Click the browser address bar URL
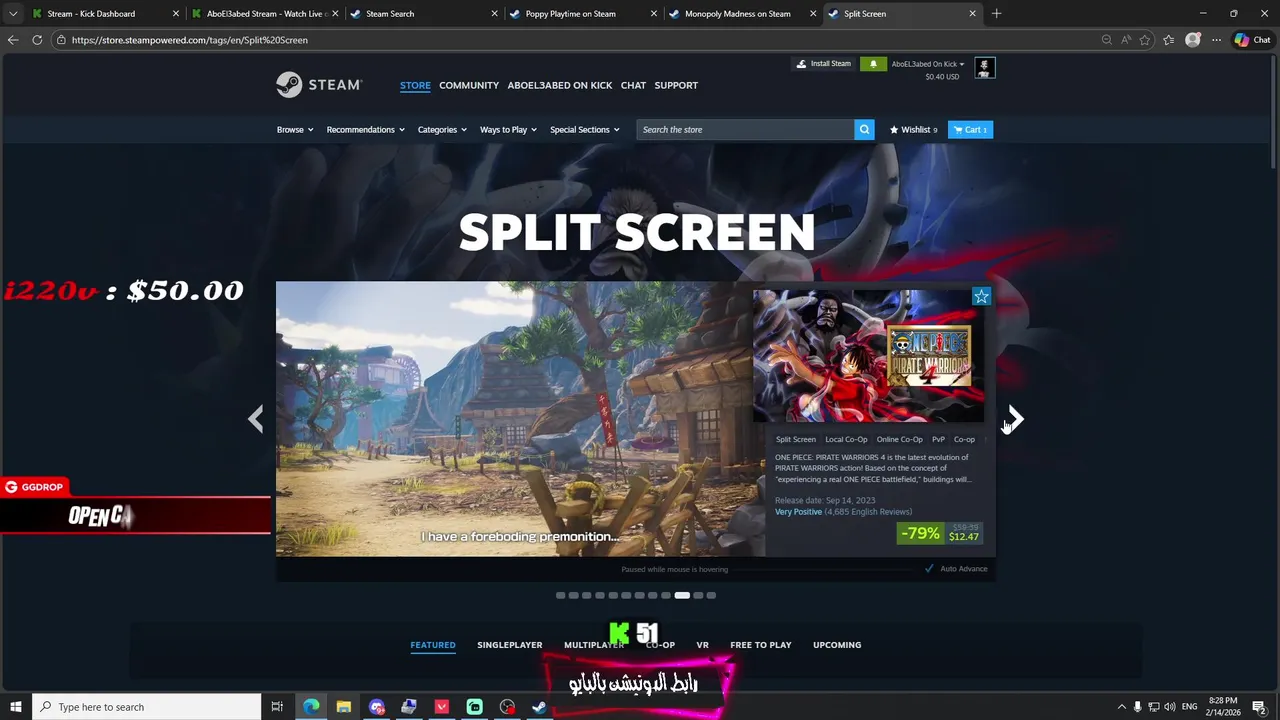 (x=190, y=40)
